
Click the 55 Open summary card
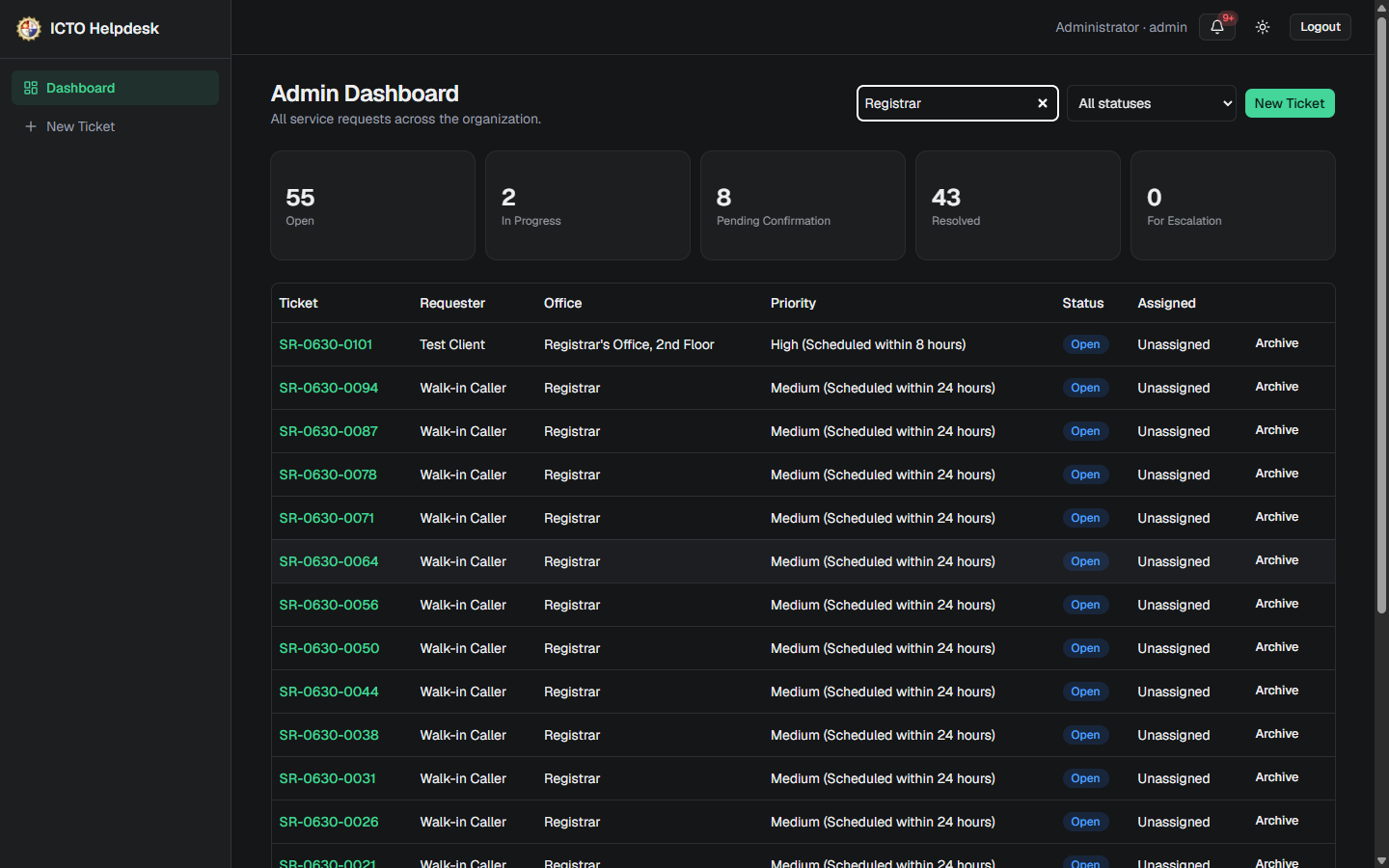(373, 205)
